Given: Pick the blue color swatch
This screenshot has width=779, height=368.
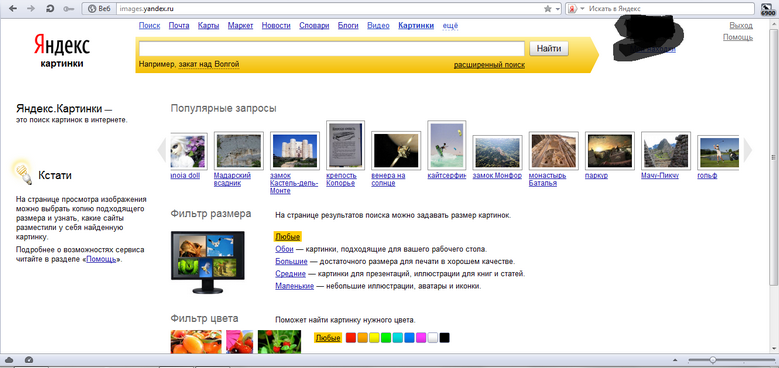Looking at the screenshot, I should pos(409,338).
